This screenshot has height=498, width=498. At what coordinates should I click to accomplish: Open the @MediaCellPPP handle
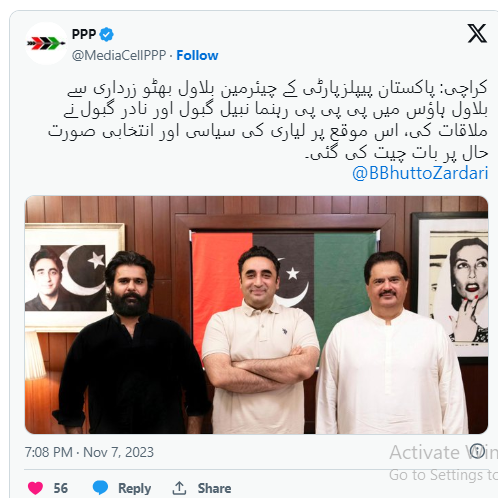coord(119,55)
